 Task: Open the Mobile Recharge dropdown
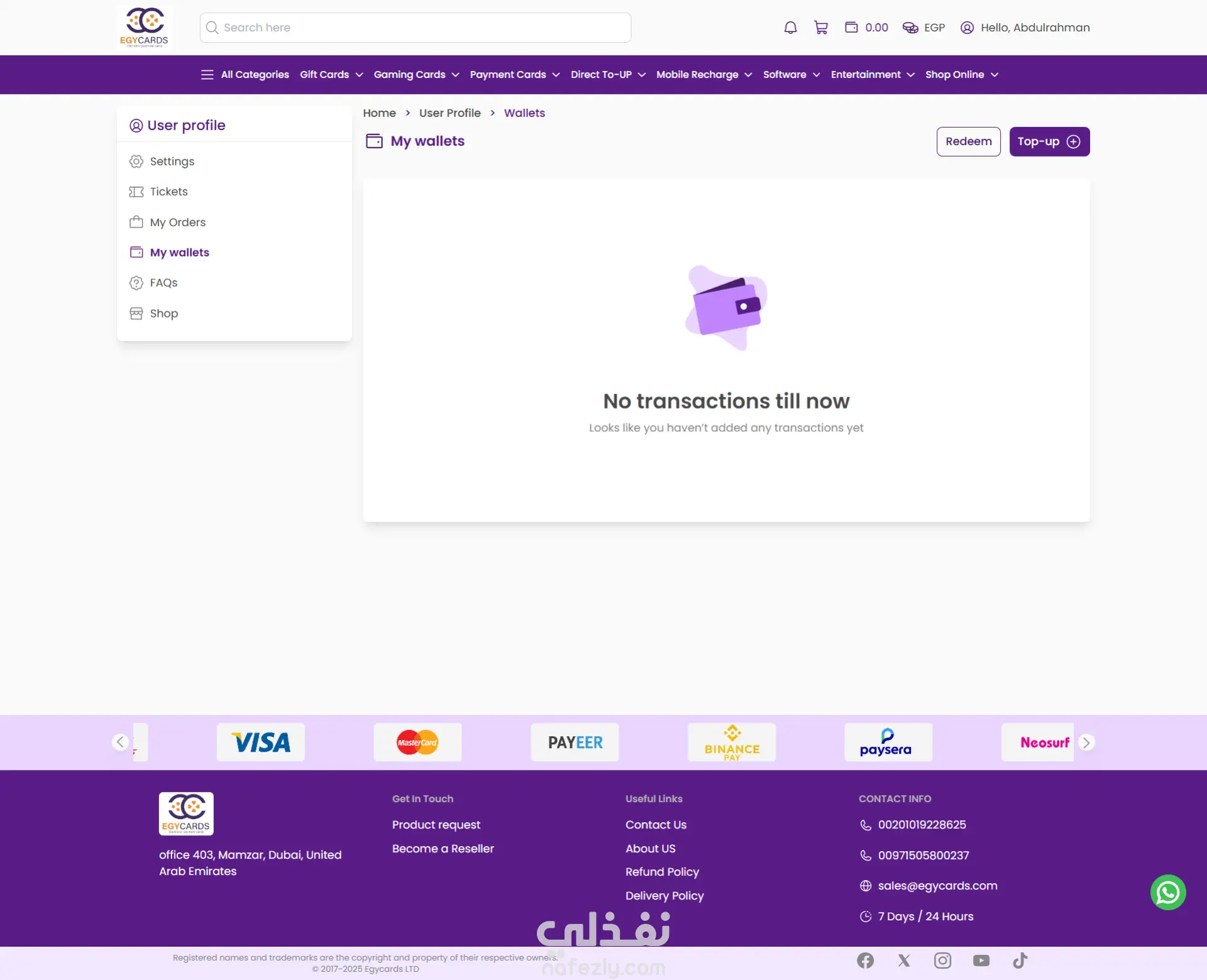(x=704, y=75)
